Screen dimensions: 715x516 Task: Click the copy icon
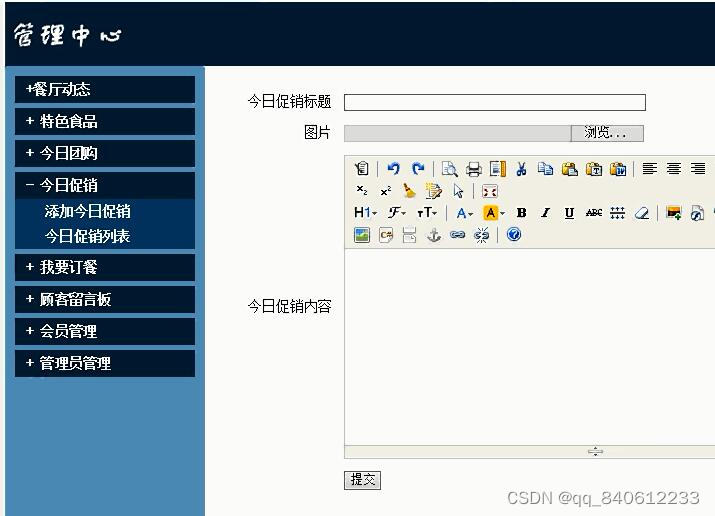click(545, 169)
